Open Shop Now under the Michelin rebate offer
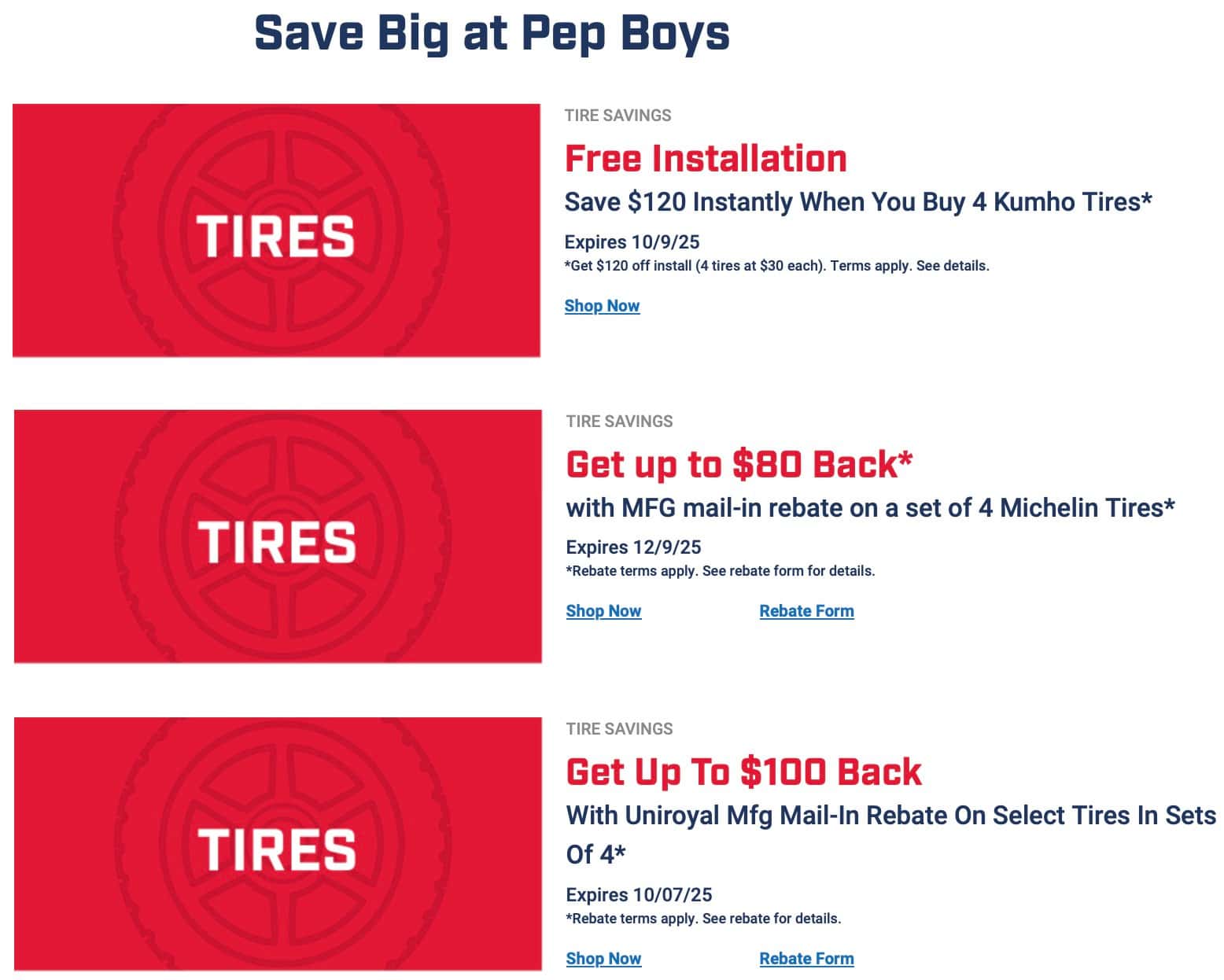 pos(603,611)
